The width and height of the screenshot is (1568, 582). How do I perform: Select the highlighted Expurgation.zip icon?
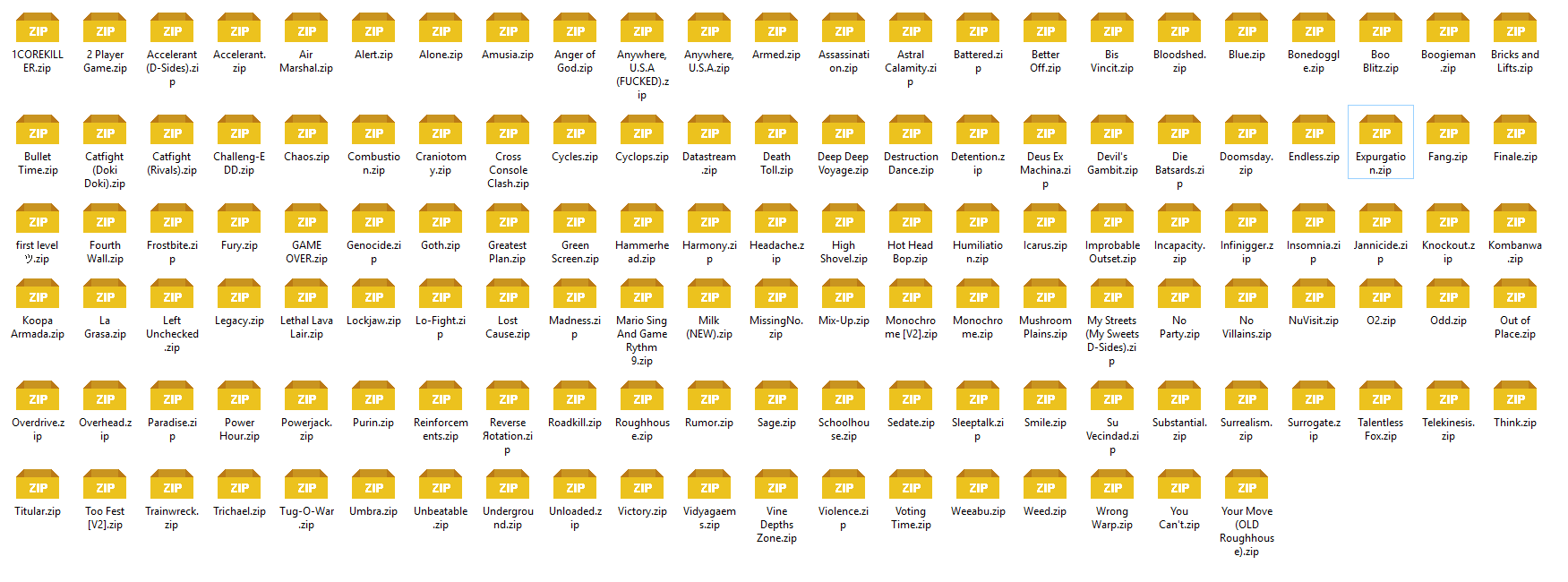tap(1381, 131)
